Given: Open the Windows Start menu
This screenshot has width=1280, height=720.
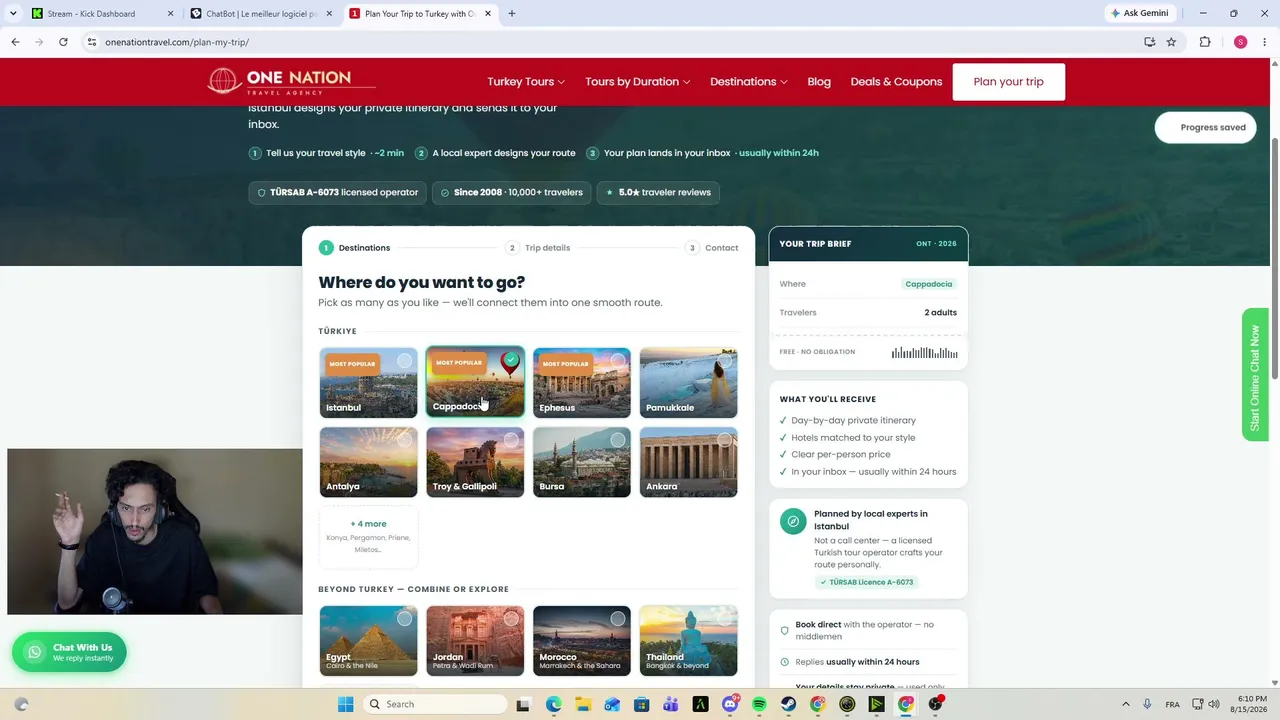Looking at the screenshot, I should coord(346,704).
